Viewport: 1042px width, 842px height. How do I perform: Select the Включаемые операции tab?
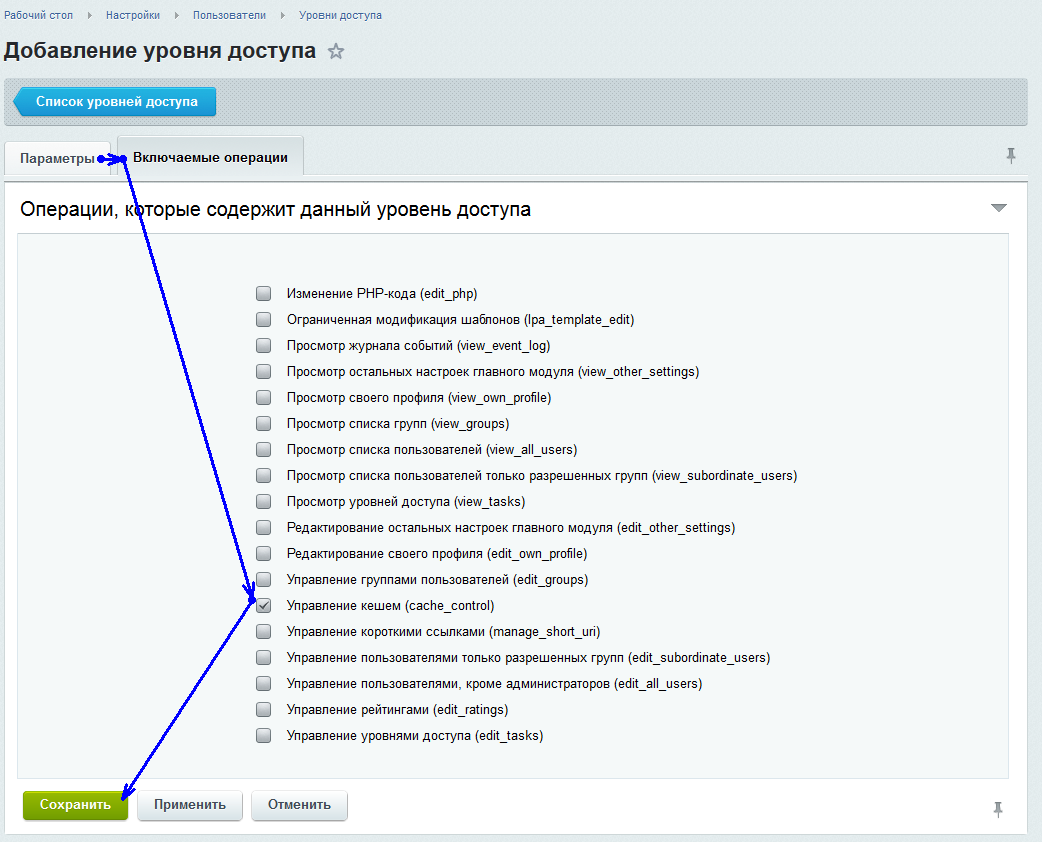[210, 157]
